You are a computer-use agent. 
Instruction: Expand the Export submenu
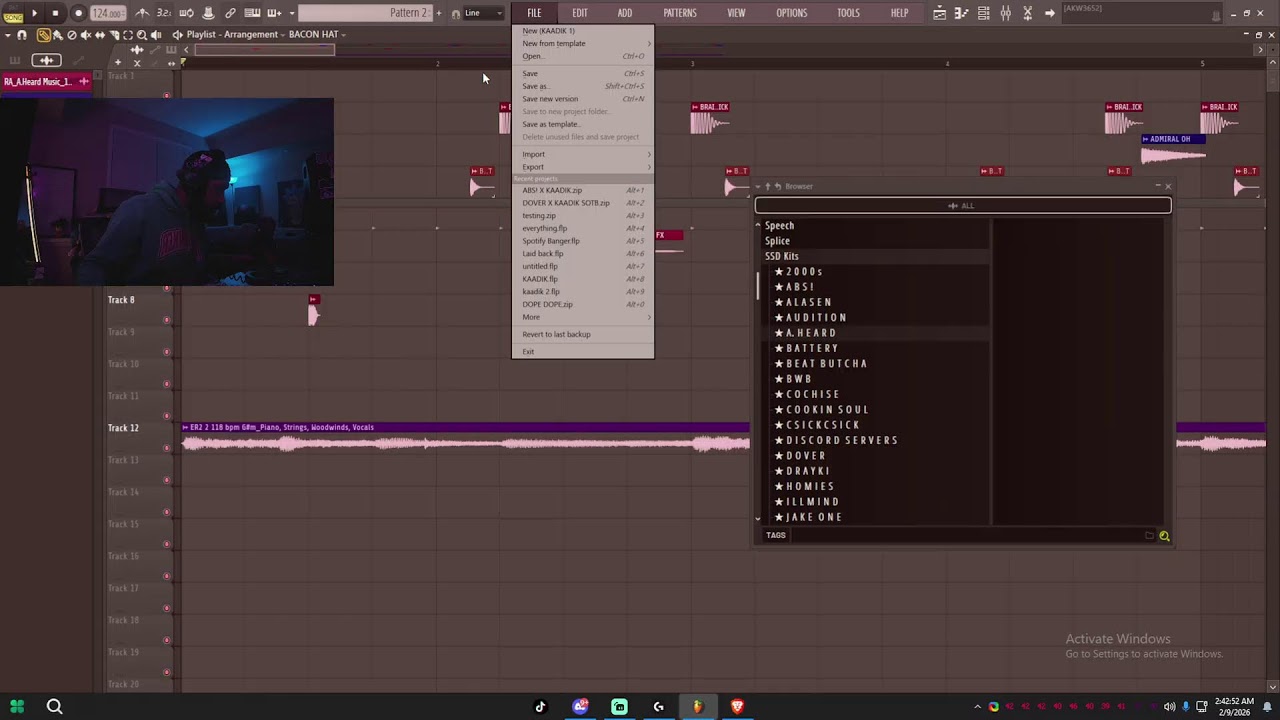(x=582, y=167)
